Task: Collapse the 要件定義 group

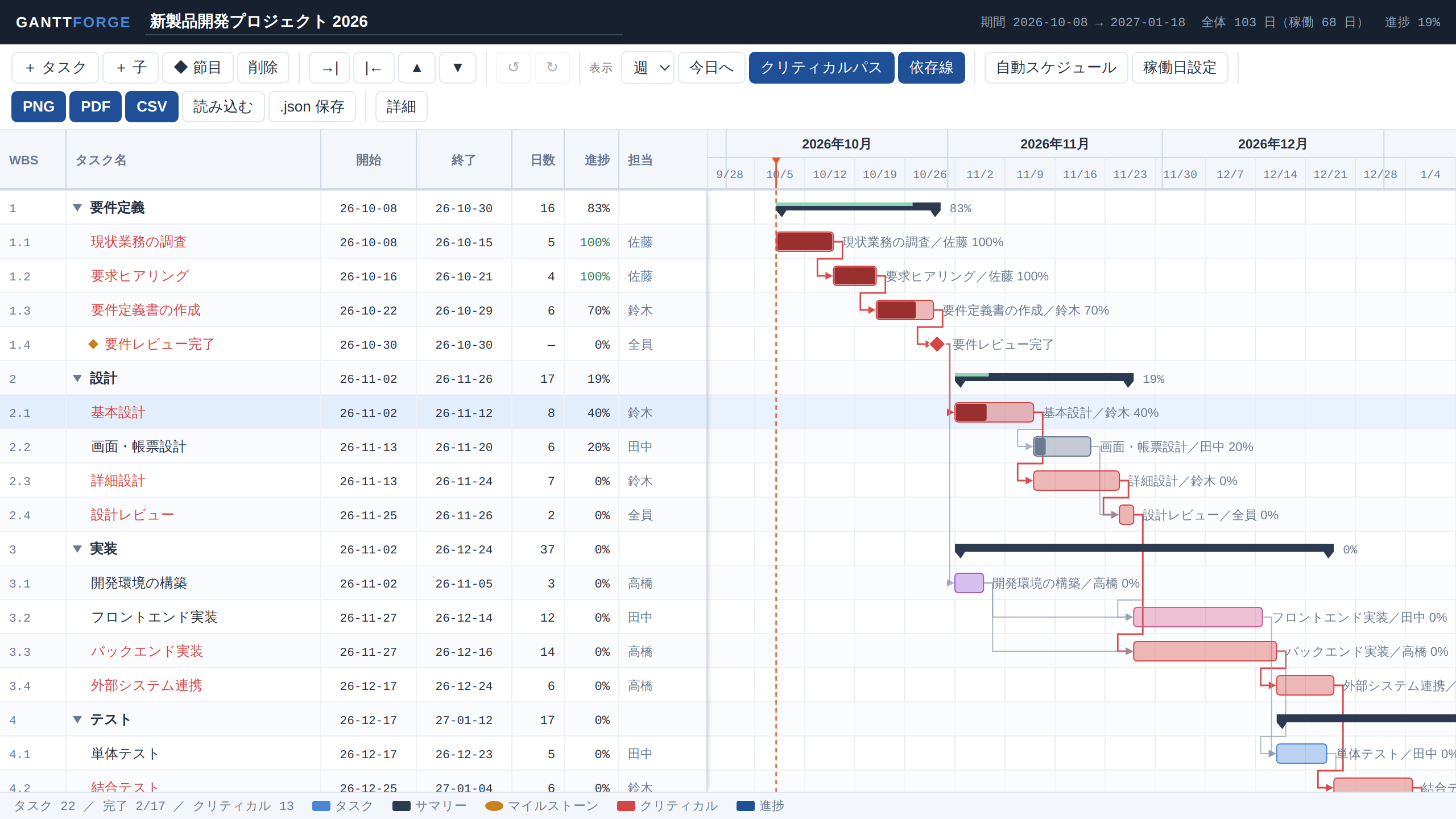Action: (x=77, y=208)
